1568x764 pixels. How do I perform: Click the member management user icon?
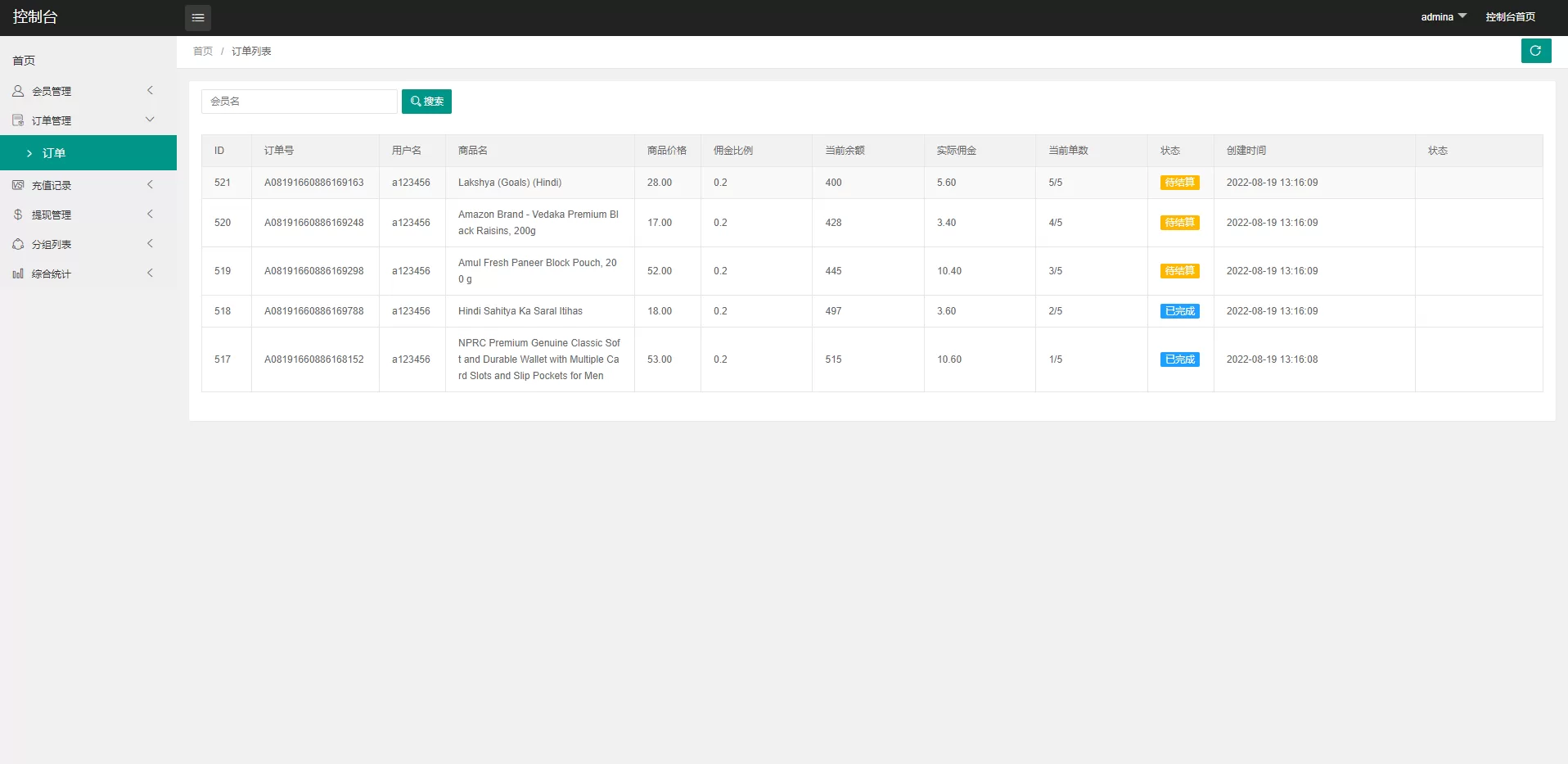[x=18, y=91]
